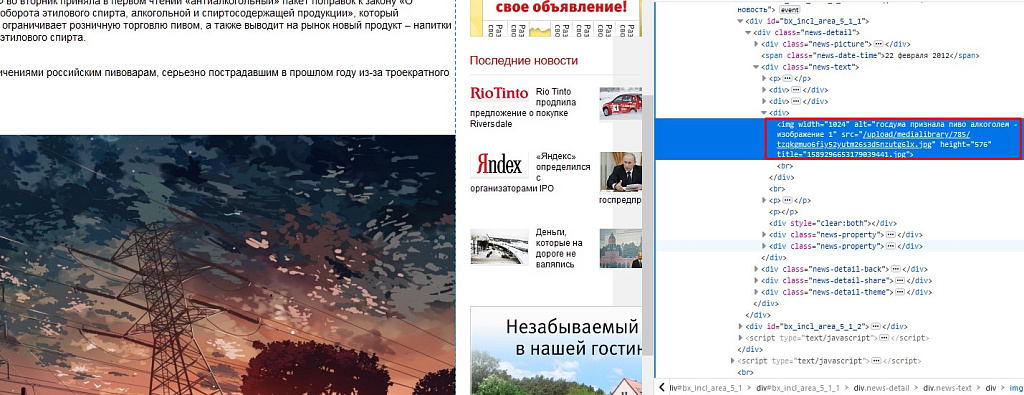Collapse the news-detail div node
1024x395 pixels.
coord(748,32)
